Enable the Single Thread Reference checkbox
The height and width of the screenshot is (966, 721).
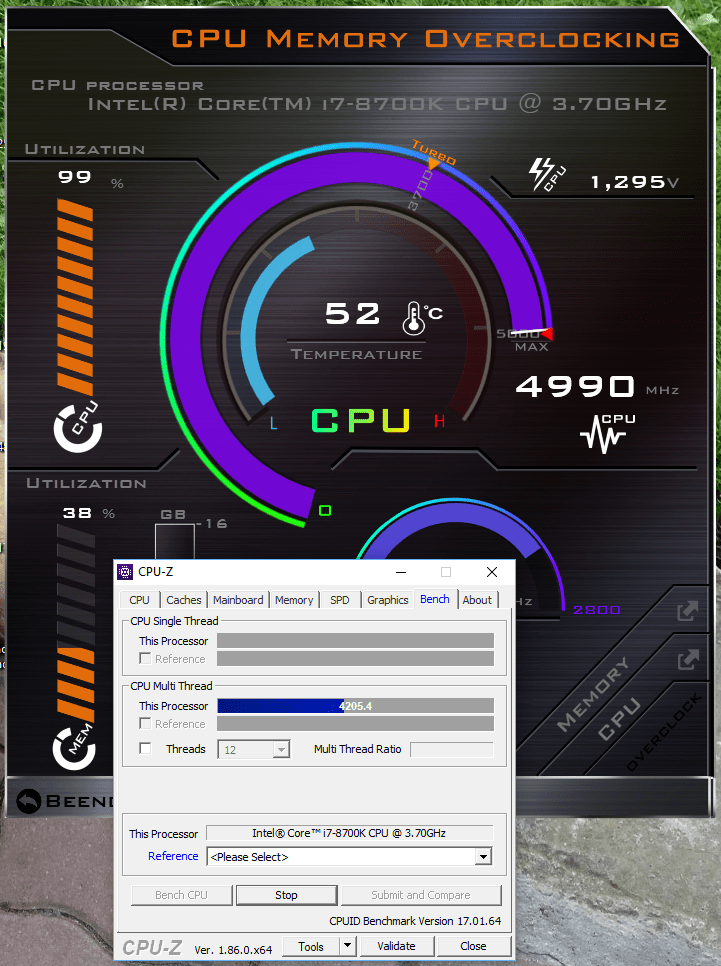coord(145,659)
